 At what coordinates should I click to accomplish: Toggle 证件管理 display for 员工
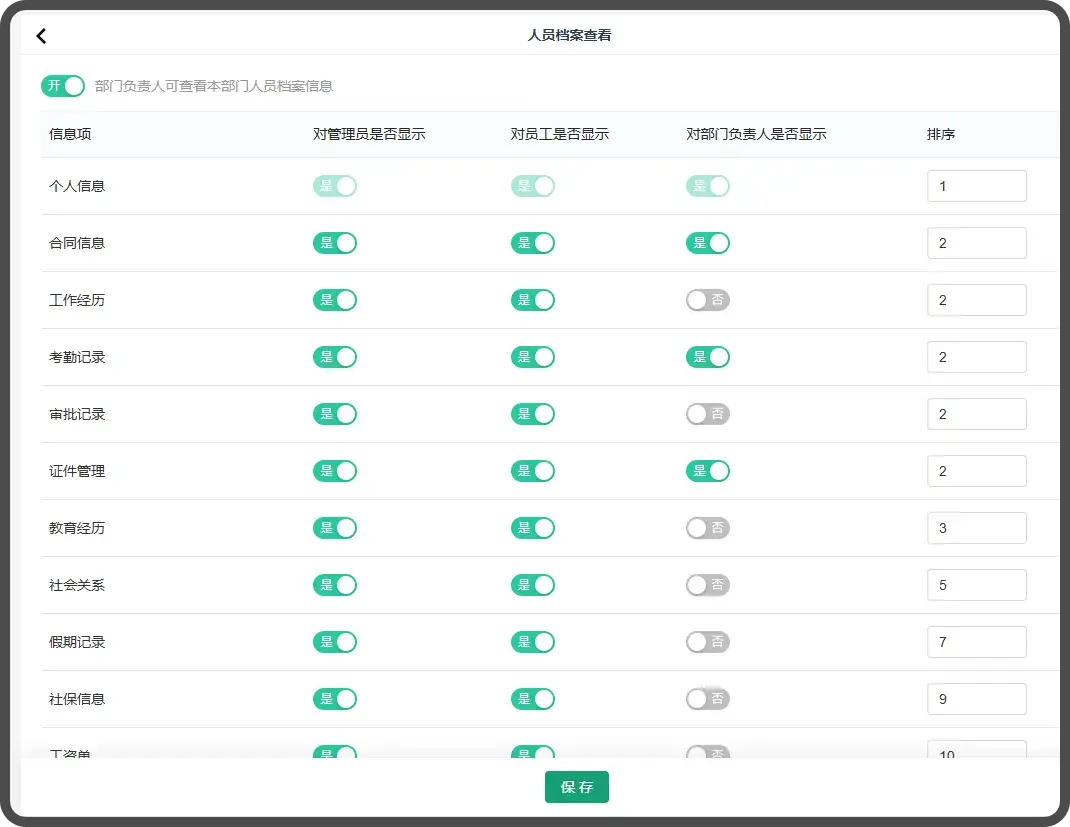[x=533, y=471]
